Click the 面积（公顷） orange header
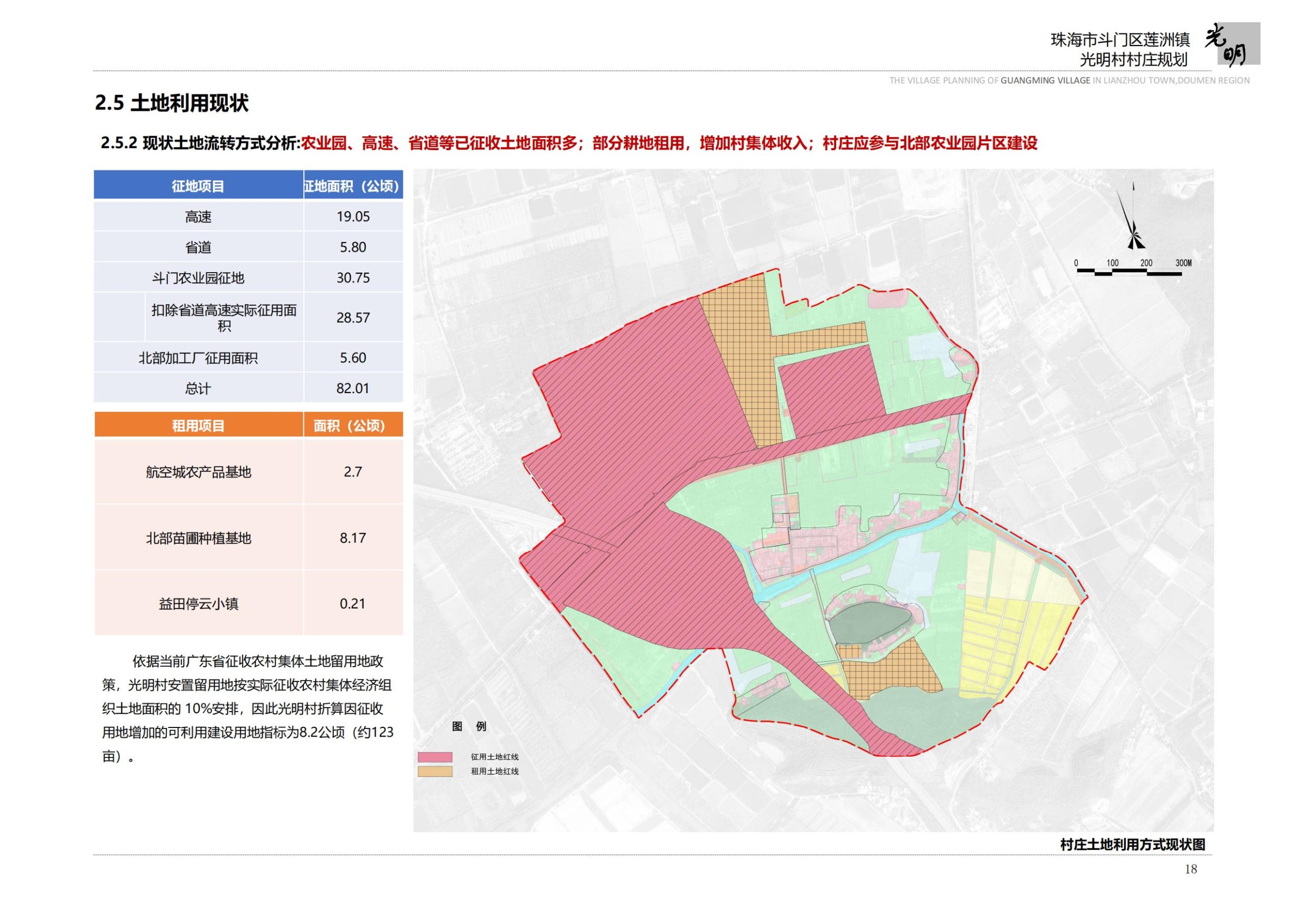The width and height of the screenshot is (1307, 924). coord(353,425)
